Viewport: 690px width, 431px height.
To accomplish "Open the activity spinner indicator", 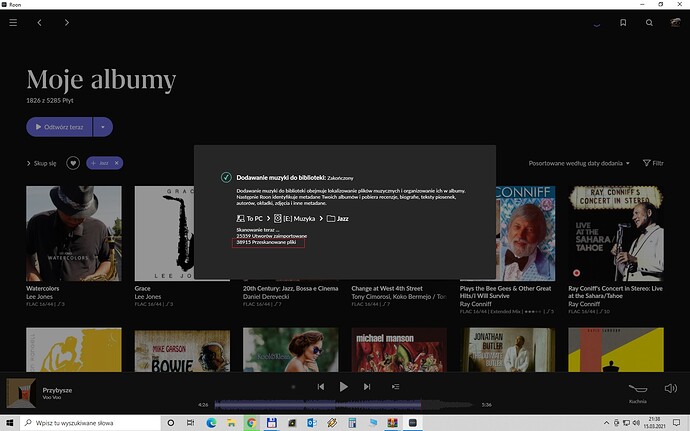I will point(597,24).
